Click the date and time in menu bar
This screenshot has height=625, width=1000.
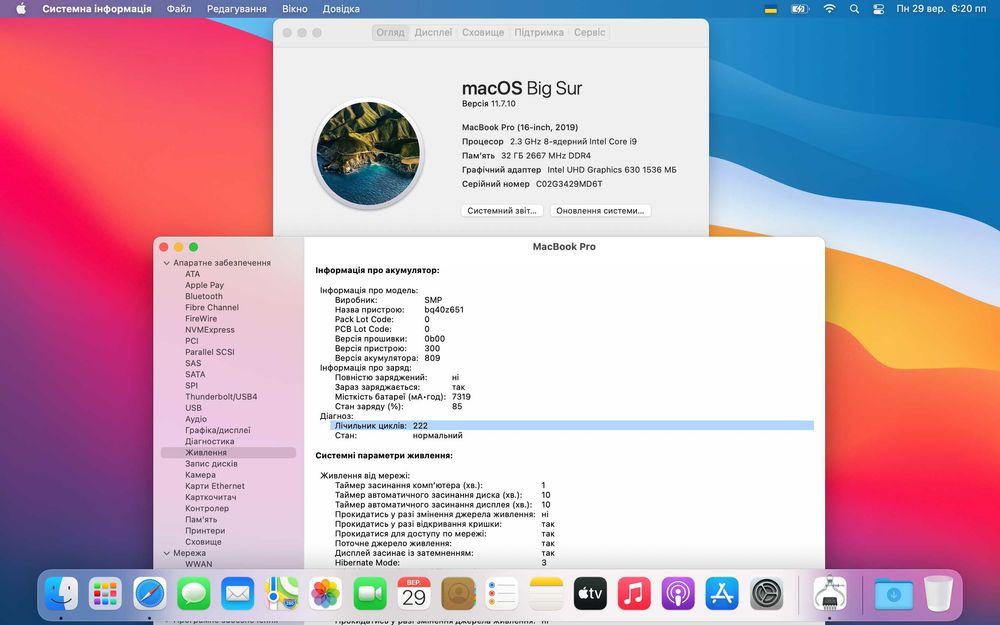tap(941, 9)
